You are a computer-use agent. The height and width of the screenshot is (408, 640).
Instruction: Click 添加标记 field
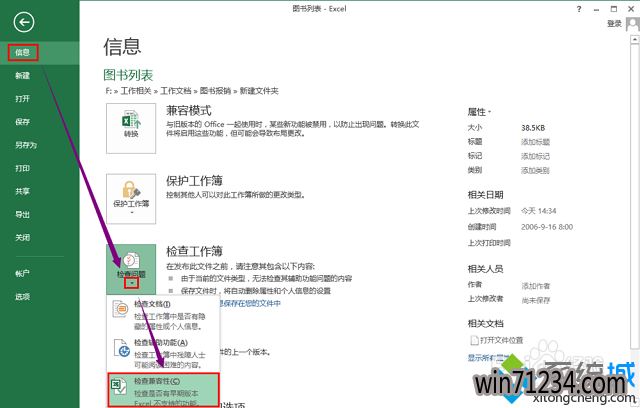tap(535, 156)
